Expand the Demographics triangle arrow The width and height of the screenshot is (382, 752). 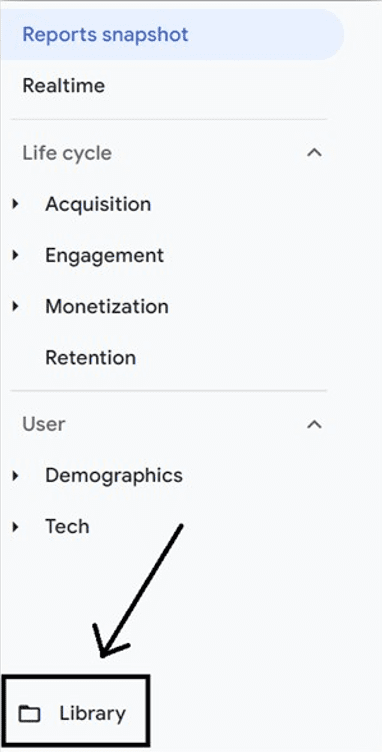pyautogui.click(x=16, y=476)
